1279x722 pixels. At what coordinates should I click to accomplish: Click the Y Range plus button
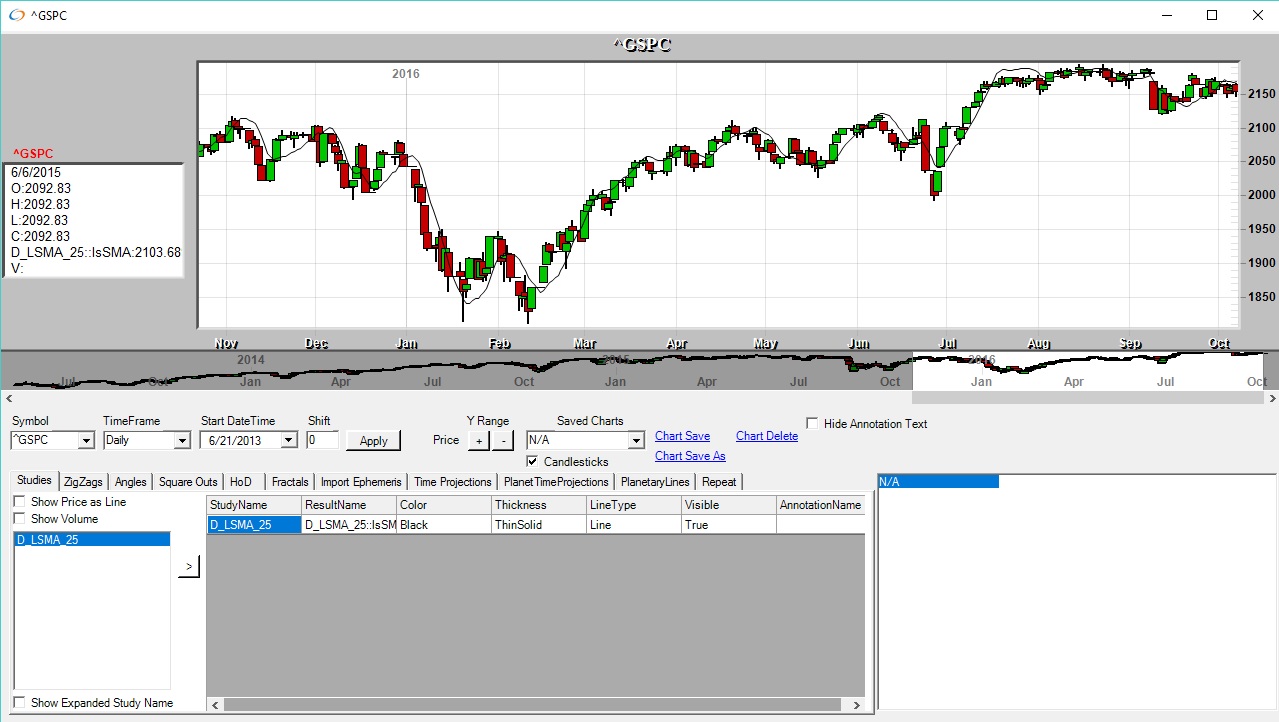(478, 440)
